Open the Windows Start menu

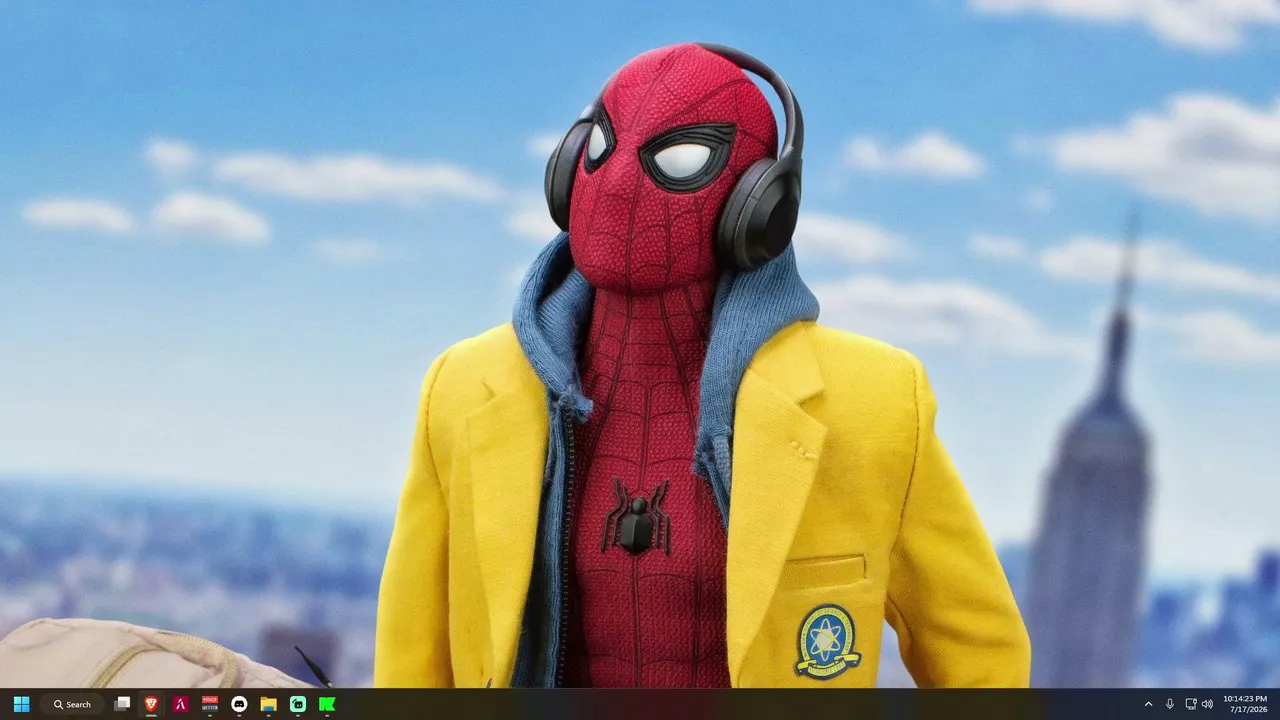pos(21,704)
